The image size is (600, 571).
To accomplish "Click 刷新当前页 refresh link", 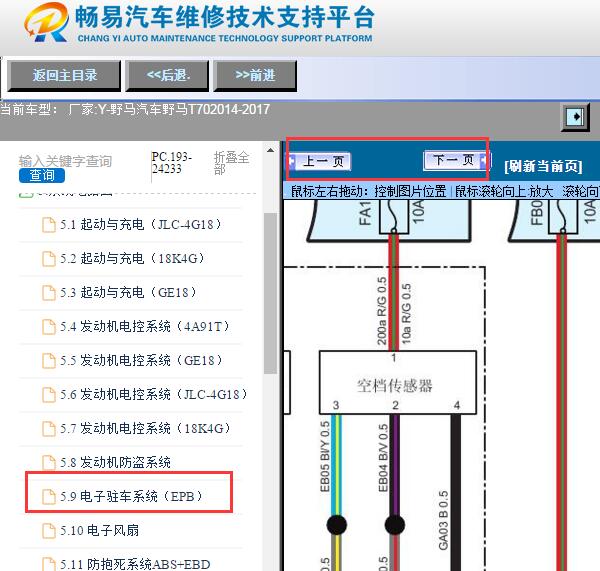I will pos(543,166).
